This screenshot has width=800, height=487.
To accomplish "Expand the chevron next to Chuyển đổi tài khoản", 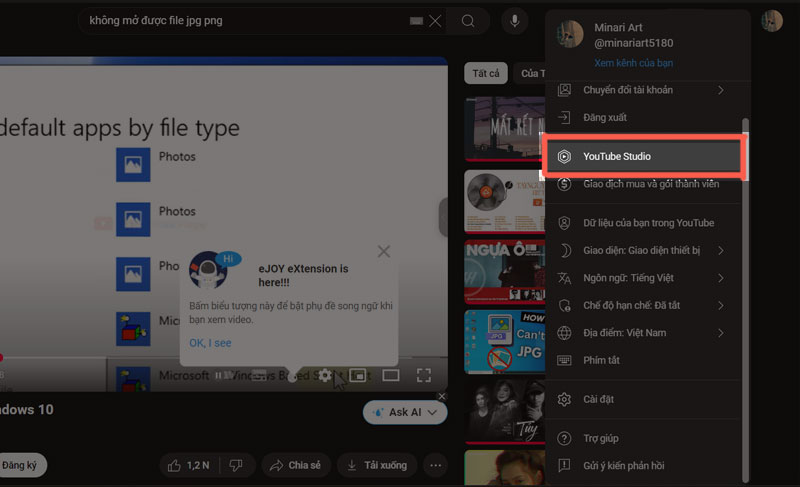I will pyautogui.click(x=720, y=90).
